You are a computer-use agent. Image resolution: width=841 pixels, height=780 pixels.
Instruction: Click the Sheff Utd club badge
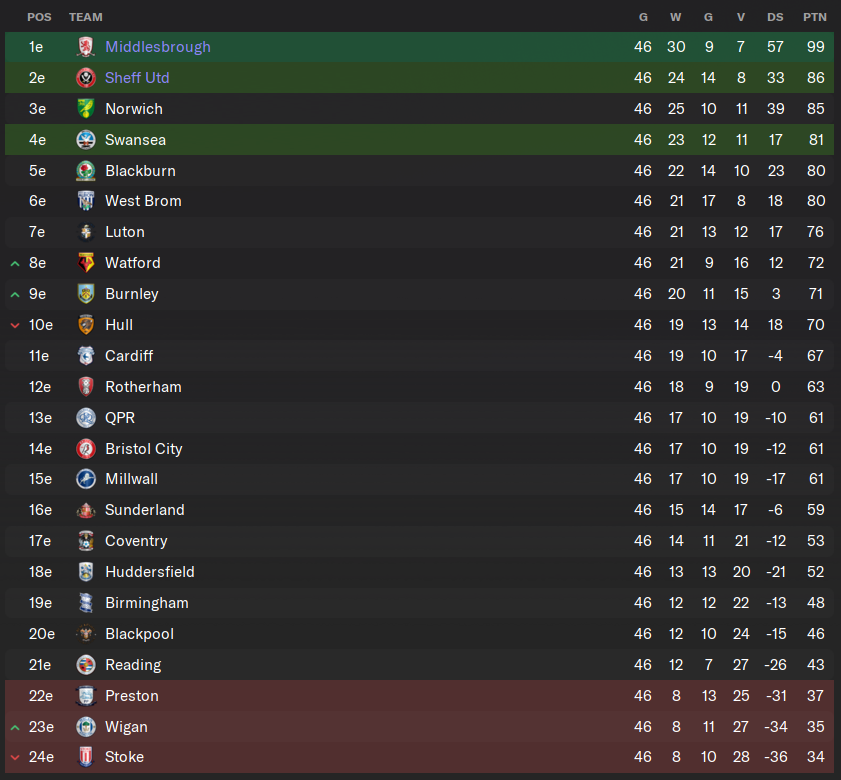point(86,78)
